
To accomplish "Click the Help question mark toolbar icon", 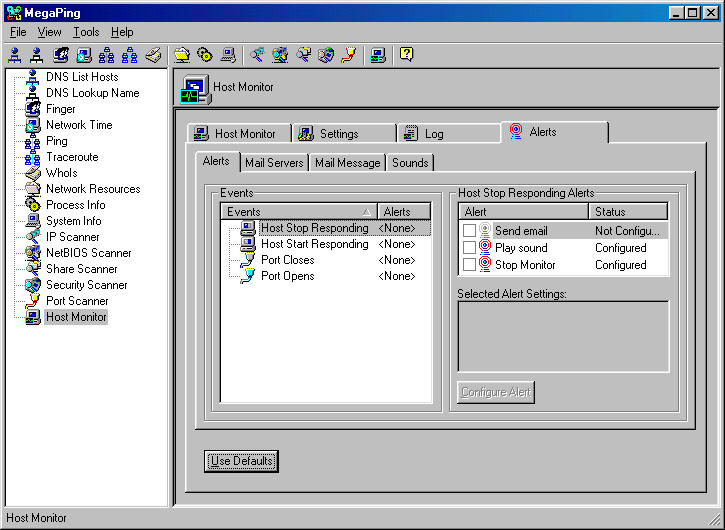I will point(406,55).
